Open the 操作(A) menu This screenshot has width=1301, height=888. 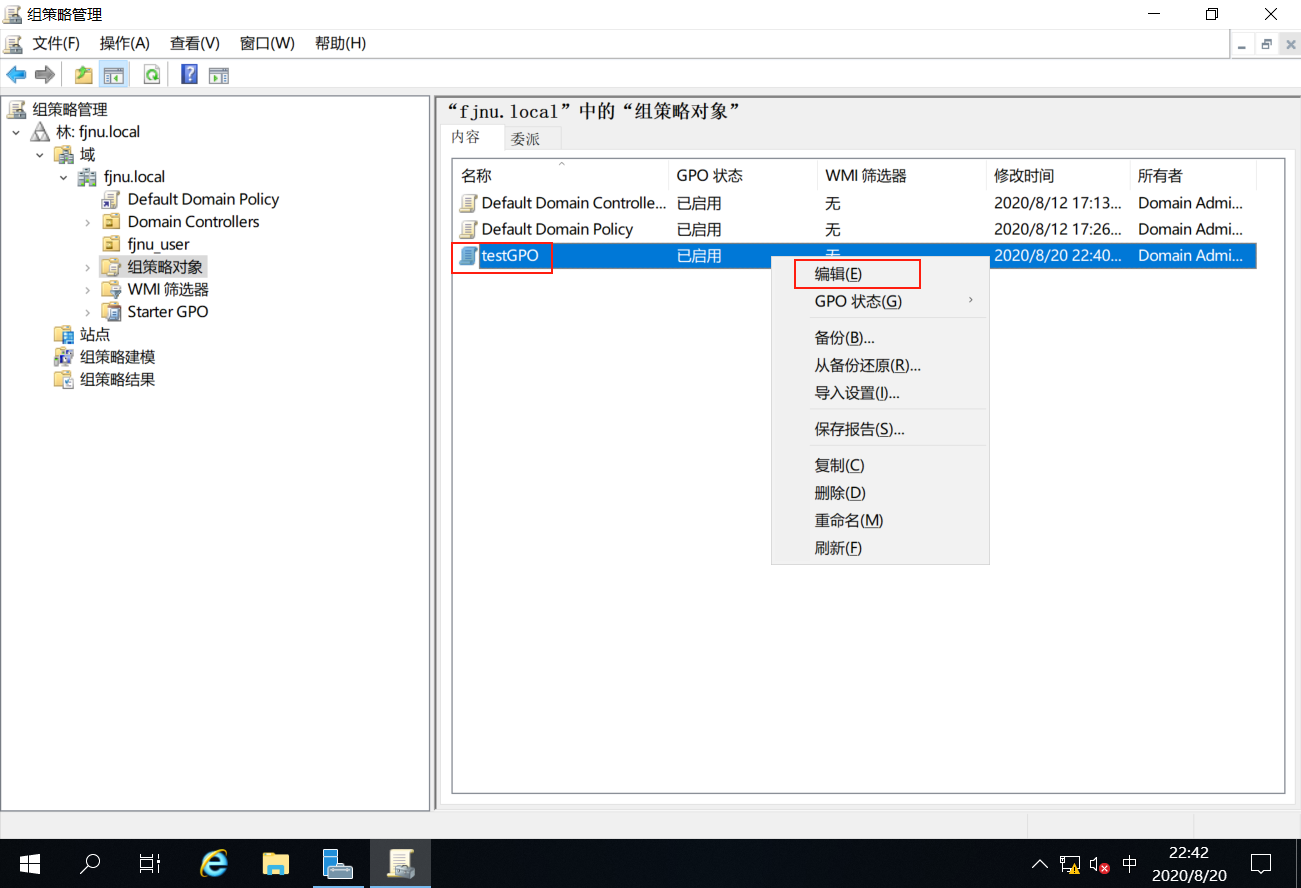pyautogui.click(x=125, y=43)
